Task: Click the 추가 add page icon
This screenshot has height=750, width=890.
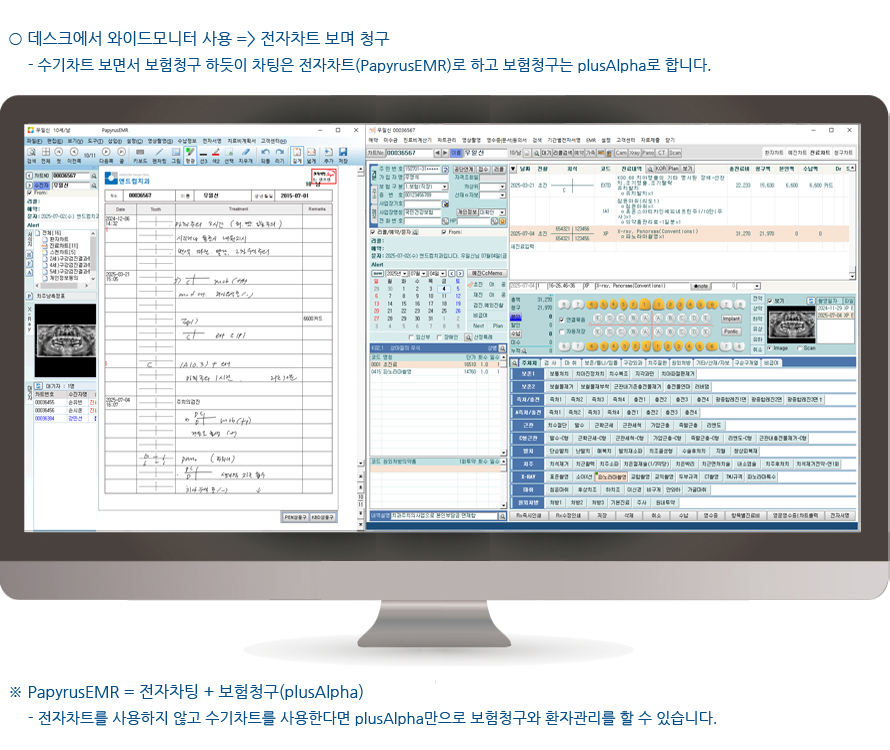Action: 327,153
